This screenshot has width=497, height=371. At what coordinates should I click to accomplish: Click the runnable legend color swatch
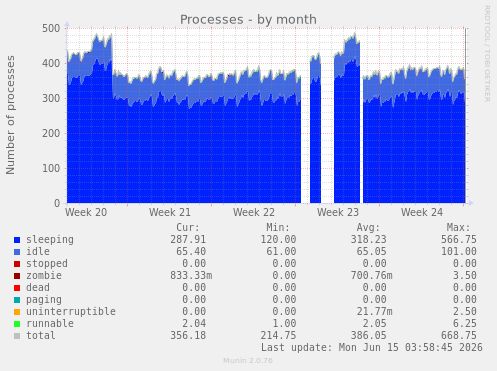(x=17, y=324)
